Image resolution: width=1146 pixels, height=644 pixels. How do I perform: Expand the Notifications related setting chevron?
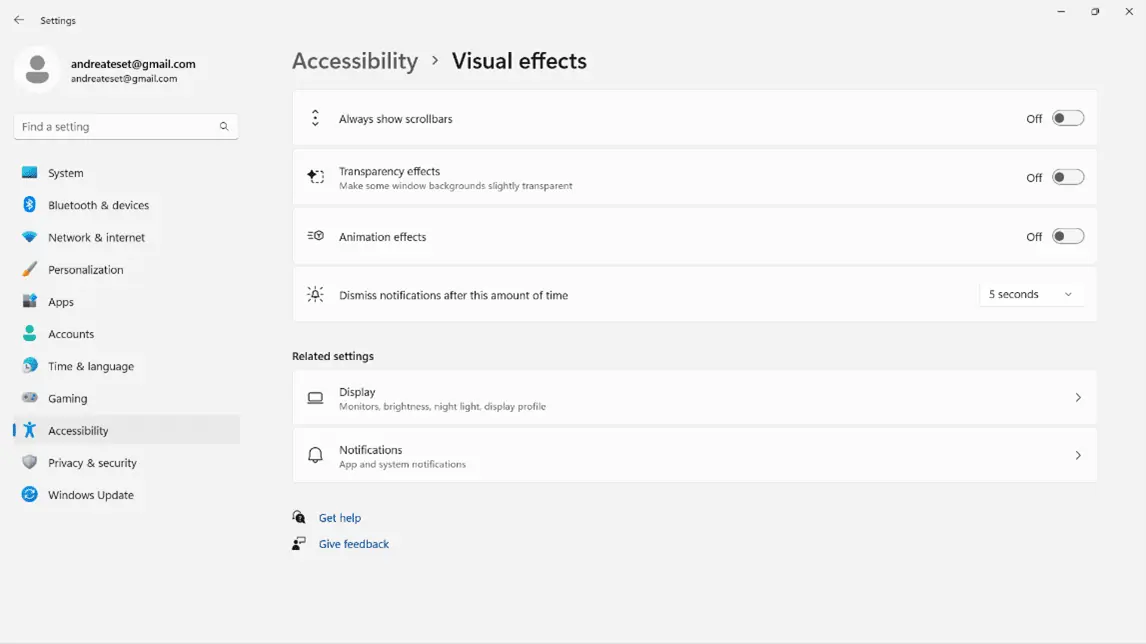[1078, 455]
